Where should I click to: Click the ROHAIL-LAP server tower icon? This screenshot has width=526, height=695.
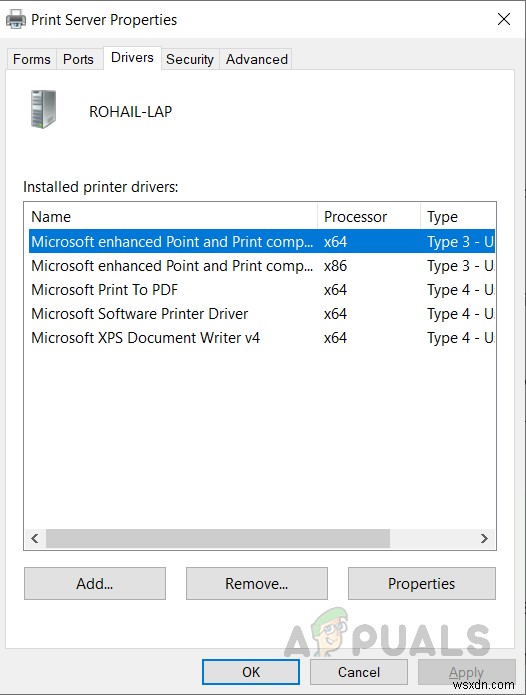pyautogui.click(x=43, y=109)
